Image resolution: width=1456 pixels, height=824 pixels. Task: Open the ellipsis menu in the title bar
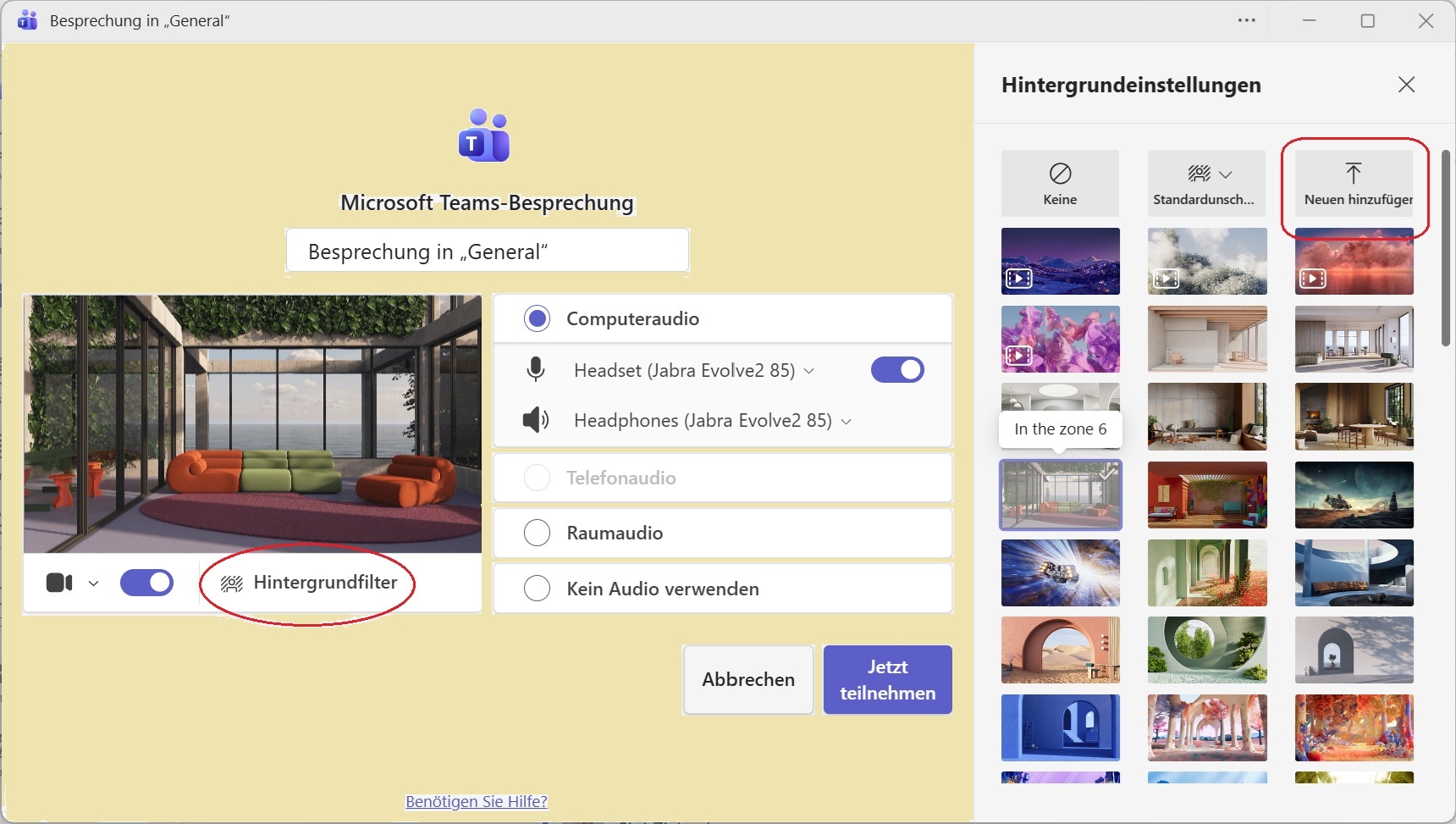(1247, 19)
